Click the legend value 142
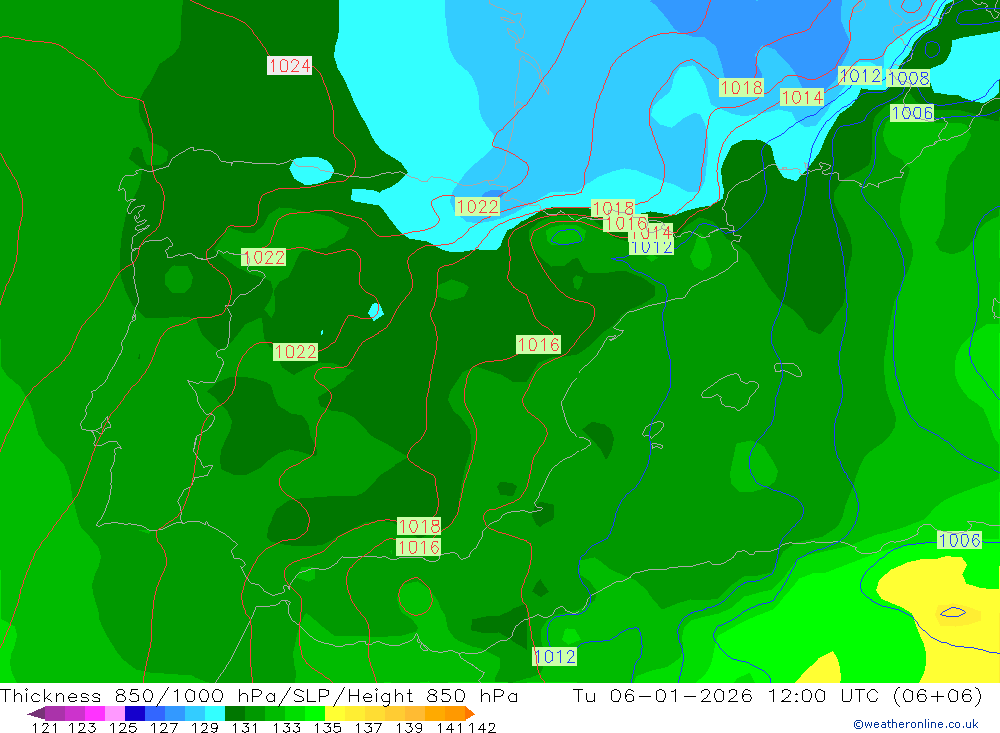 [x=482, y=728]
